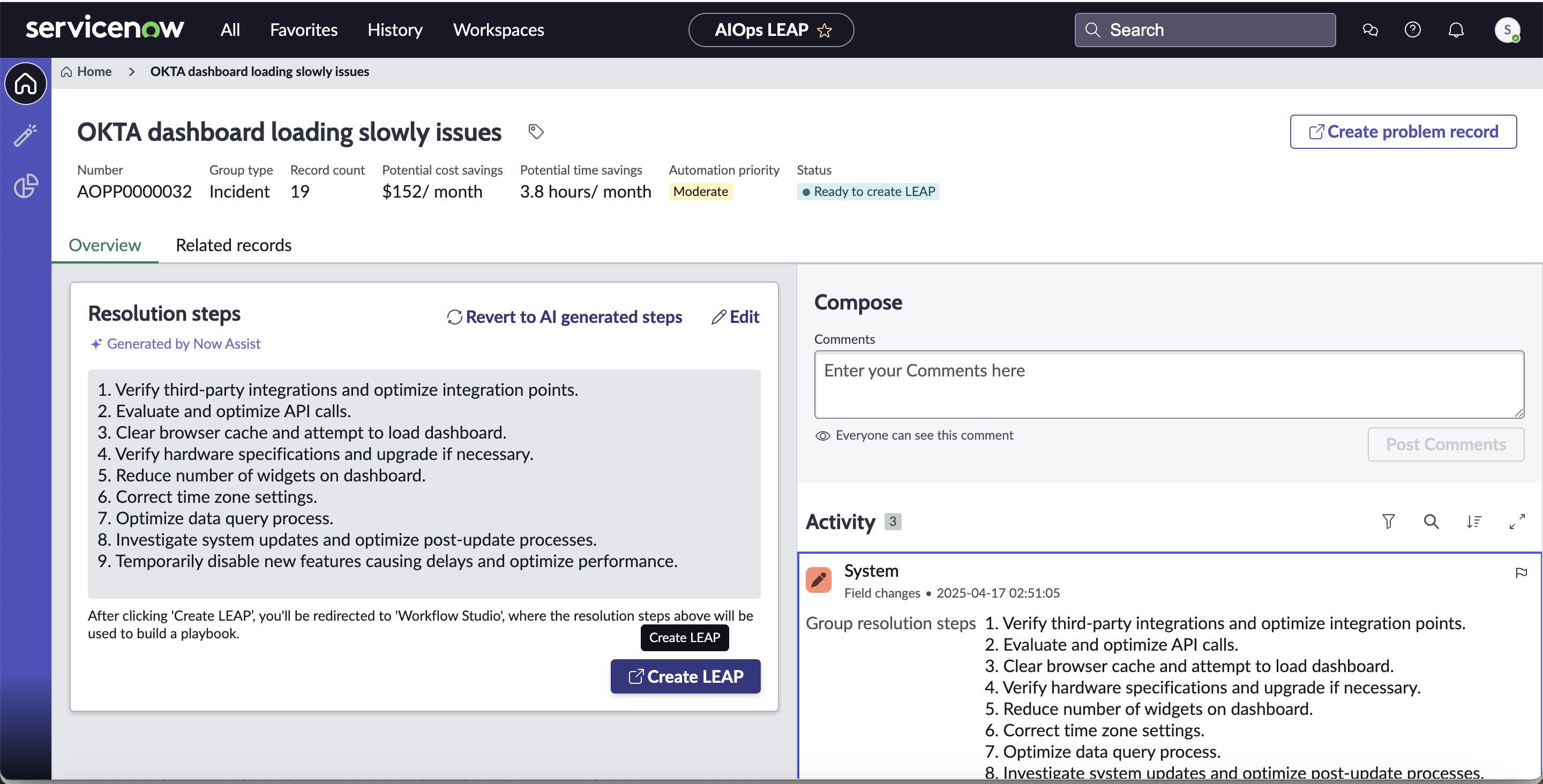The width and height of the screenshot is (1543, 784).
Task: Filter the Activity stream
Action: coord(1388,521)
